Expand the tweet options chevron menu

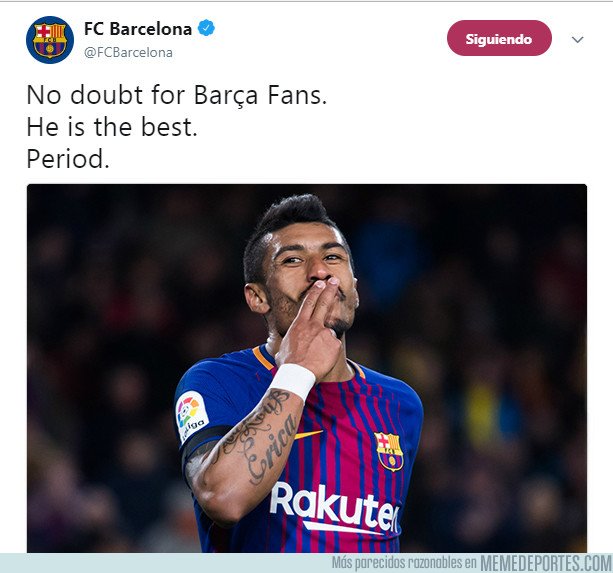click(x=577, y=39)
